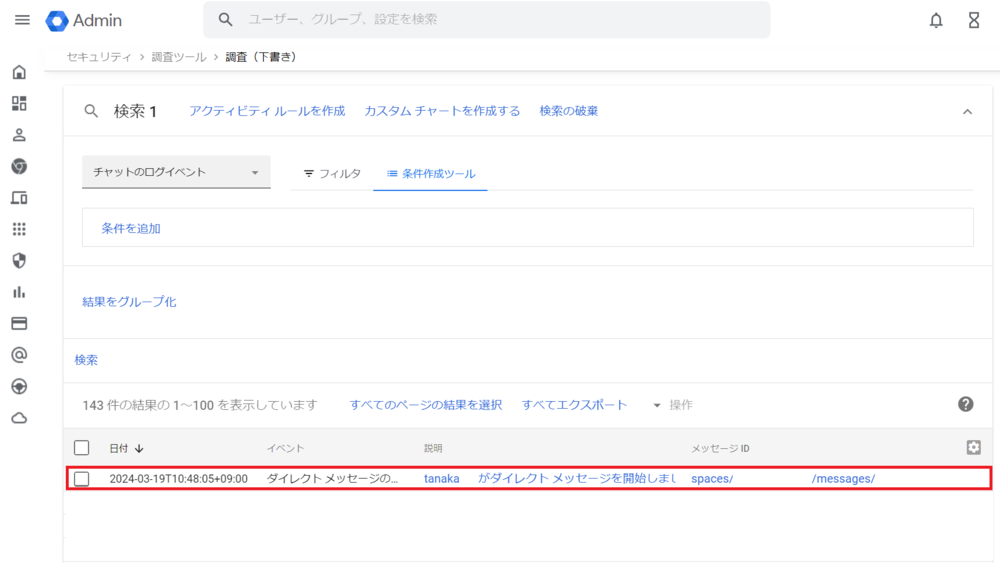Open column settings gear icon
Screen dimensions: 1000x563
(973, 448)
